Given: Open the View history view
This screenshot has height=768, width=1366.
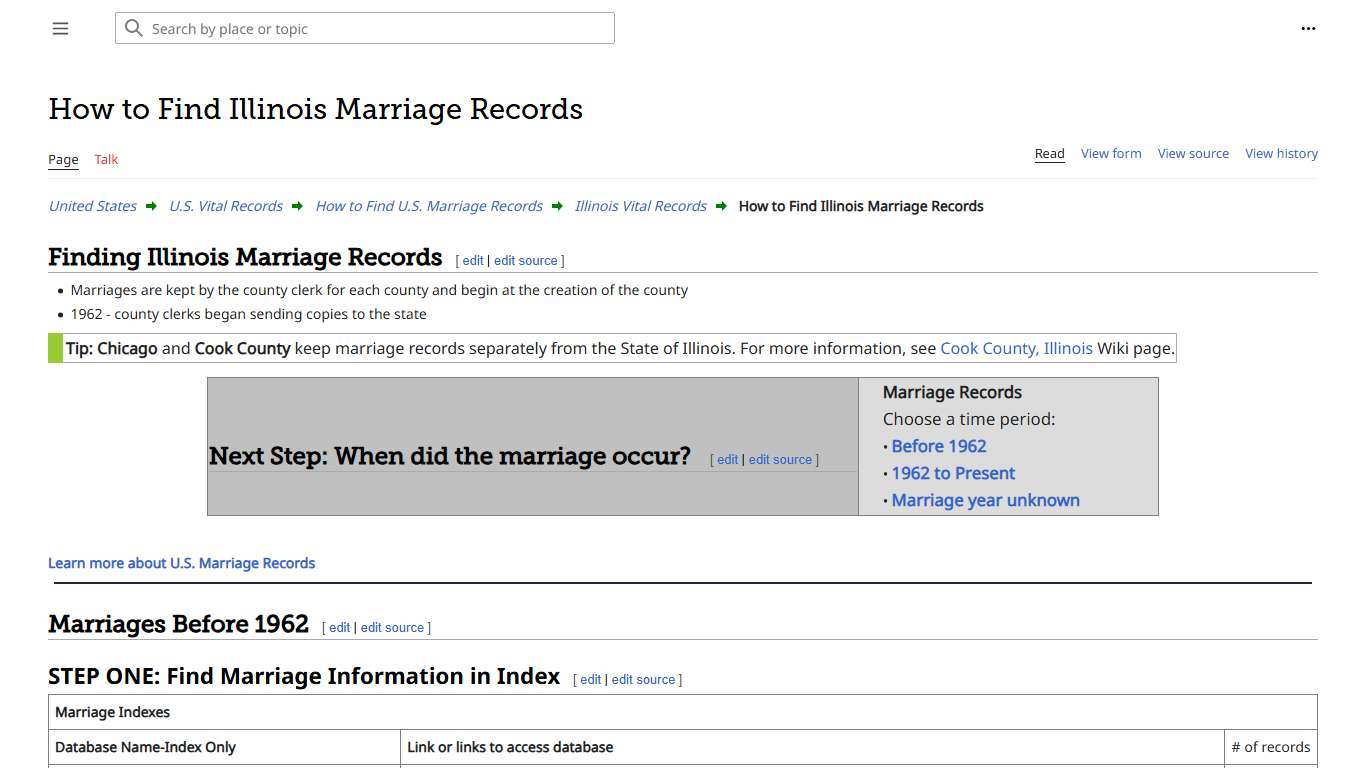Looking at the screenshot, I should [1281, 153].
